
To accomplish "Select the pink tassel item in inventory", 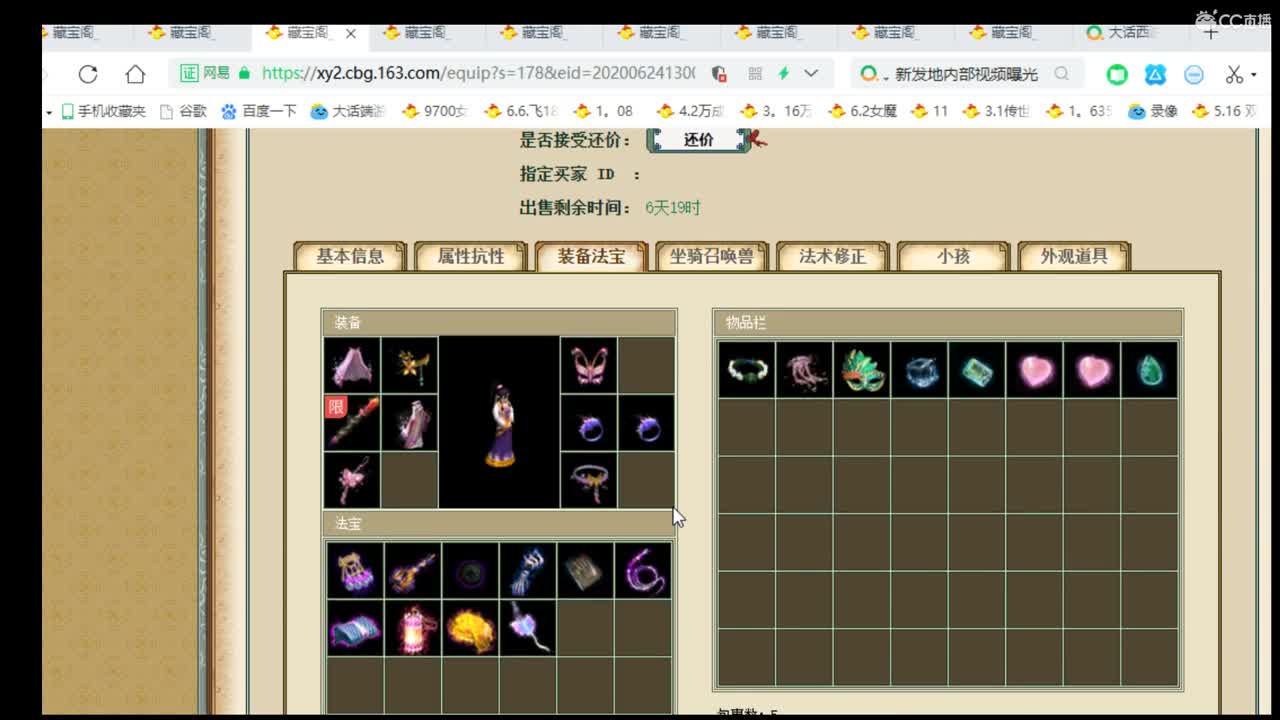I will (x=804, y=370).
